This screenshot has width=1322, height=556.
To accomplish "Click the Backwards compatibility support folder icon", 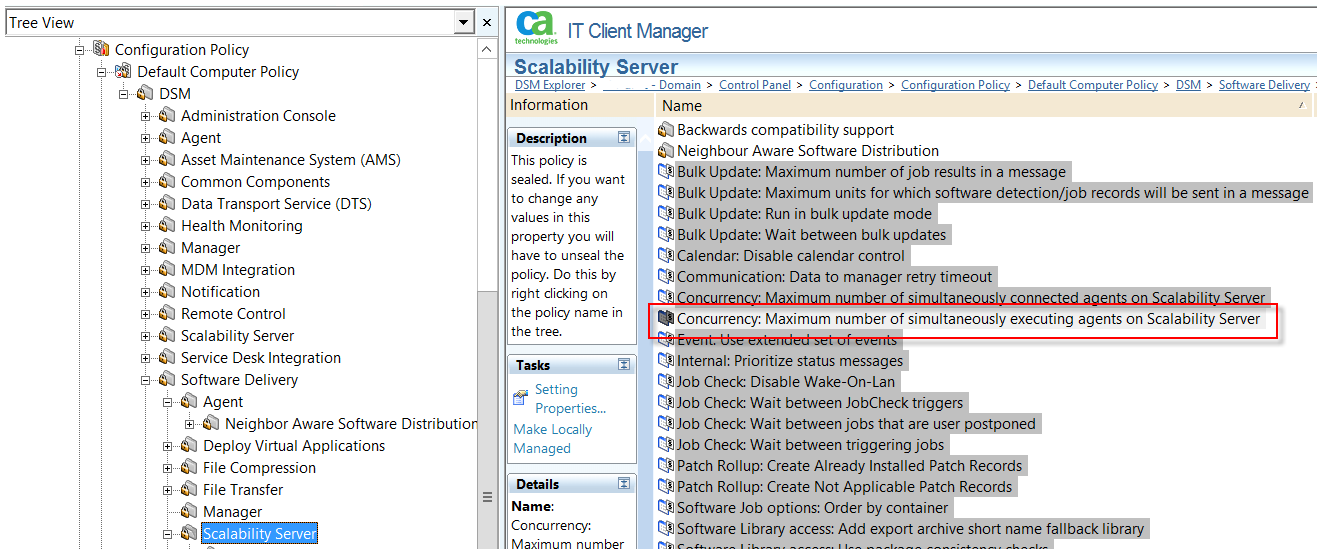I will pos(666,129).
